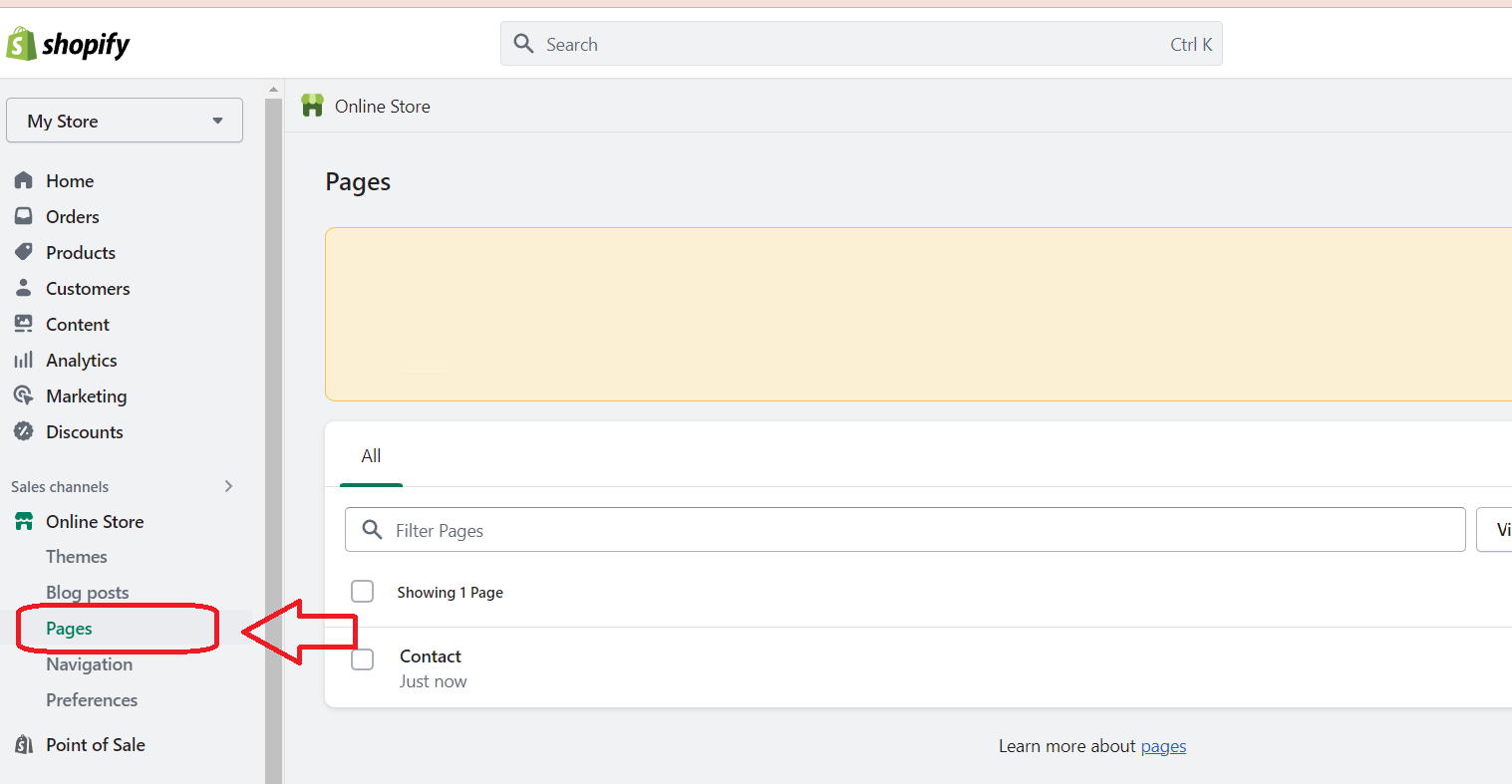The width and height of the screenshot is (1512, 784).
Task: Click the Online Store icon in header
Action: (x=313, y=106)
